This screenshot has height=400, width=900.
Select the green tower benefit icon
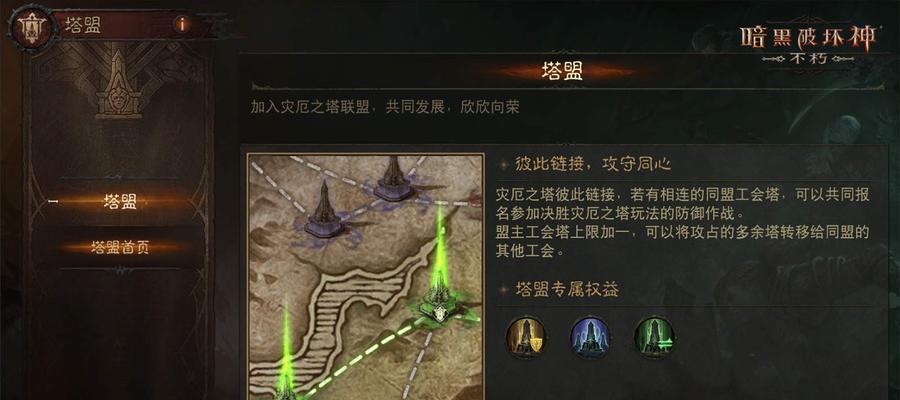click(654, 337)
